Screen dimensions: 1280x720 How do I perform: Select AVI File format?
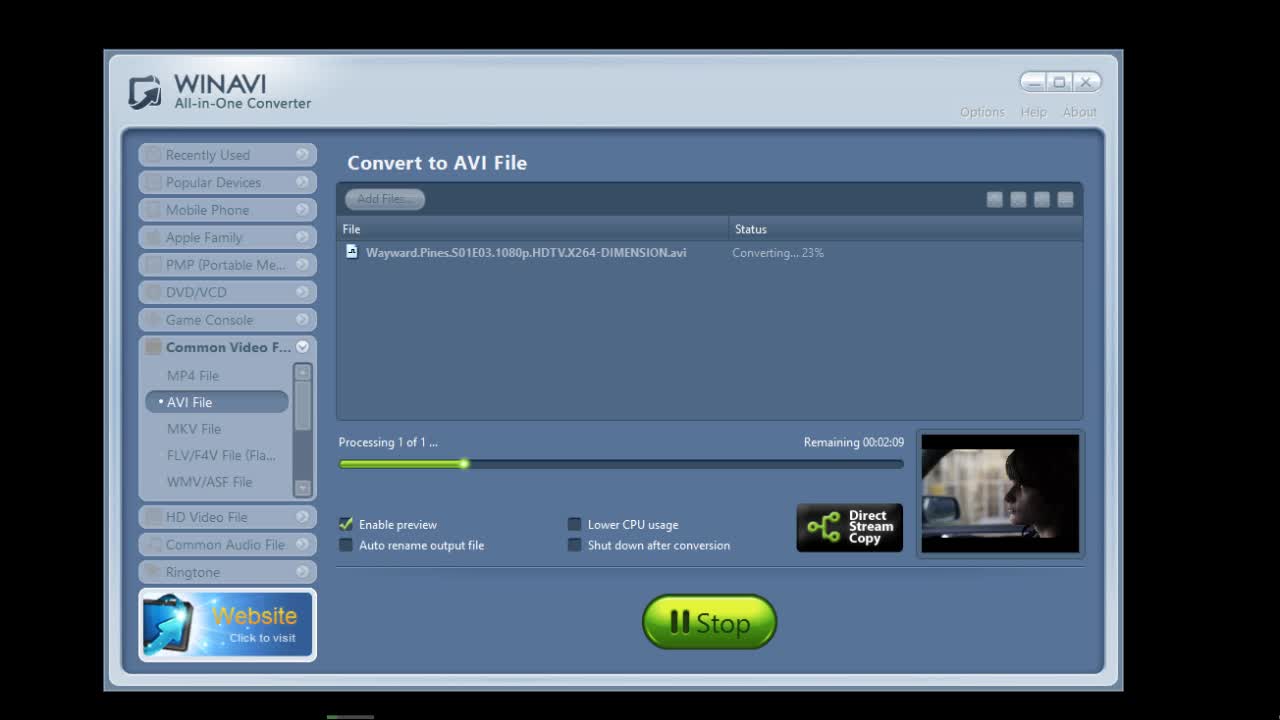point(217,402)
